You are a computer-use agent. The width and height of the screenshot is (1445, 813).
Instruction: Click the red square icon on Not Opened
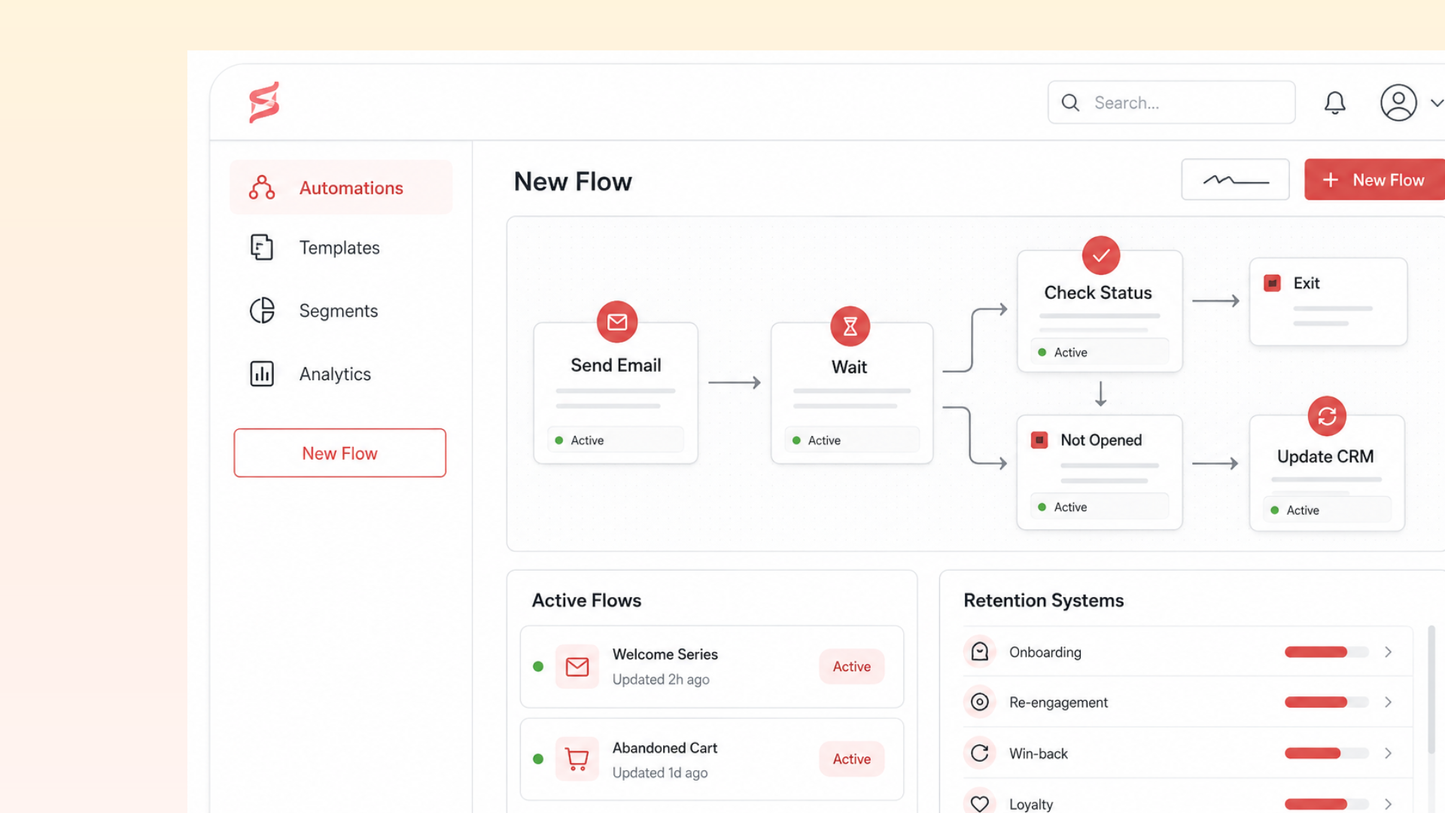(1039, 440)
